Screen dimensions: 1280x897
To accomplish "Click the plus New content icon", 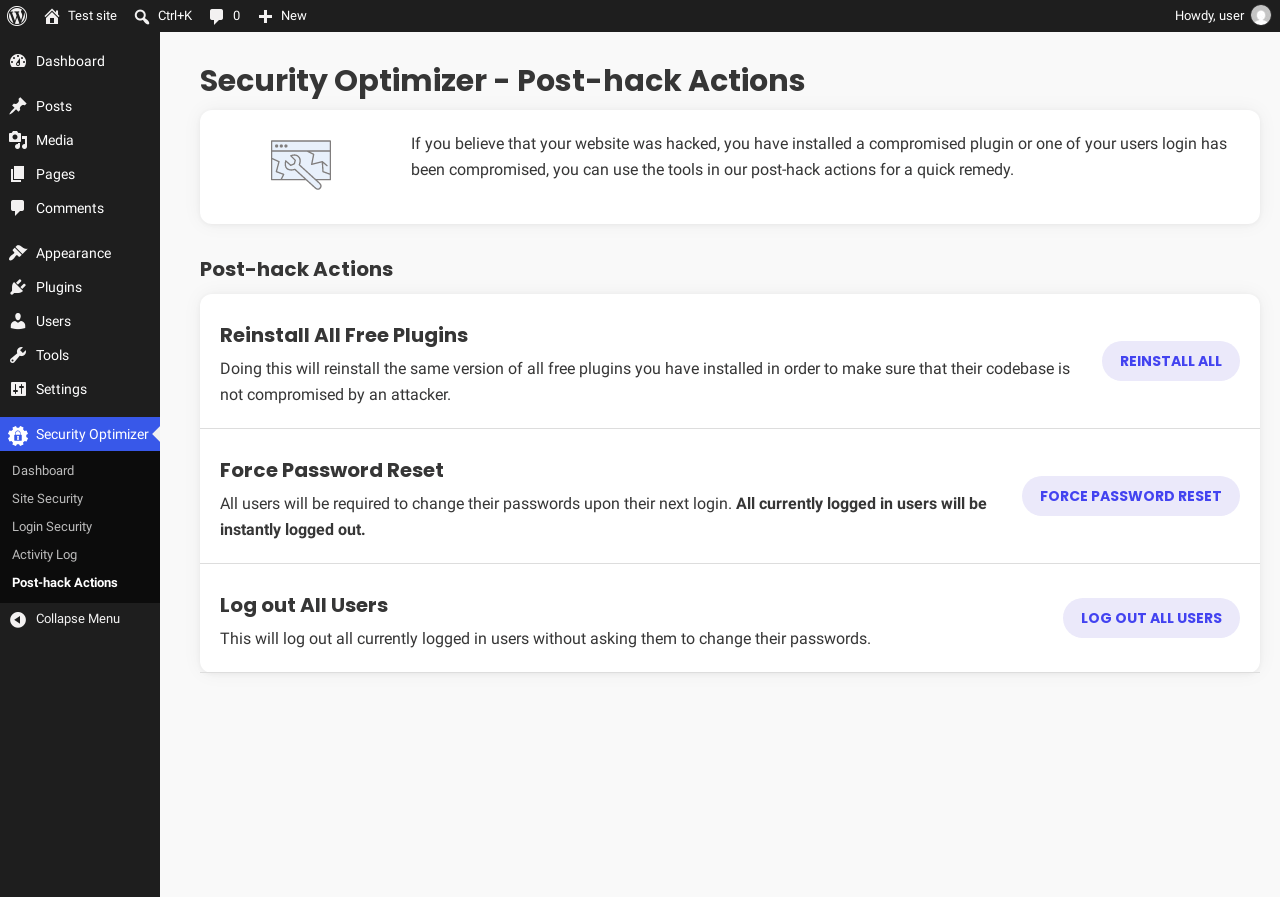I will [x=265, y=16].
